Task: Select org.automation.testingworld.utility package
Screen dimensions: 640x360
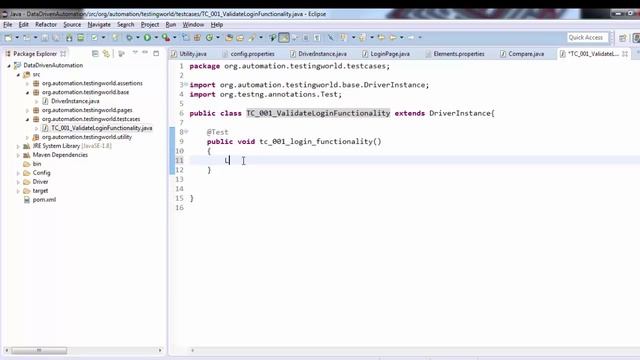Action: coord(87,137)
